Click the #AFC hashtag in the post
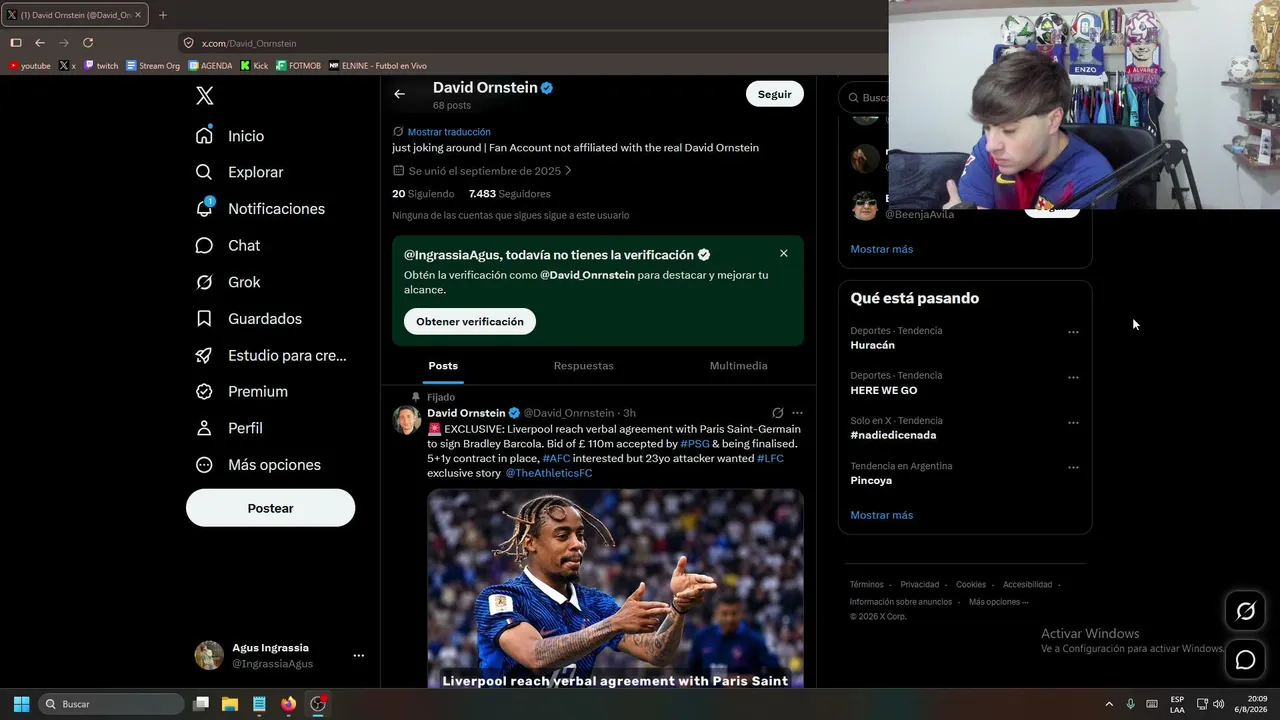Image resolution: width=1280 pixels, height=720 pixels. point(556,459)
